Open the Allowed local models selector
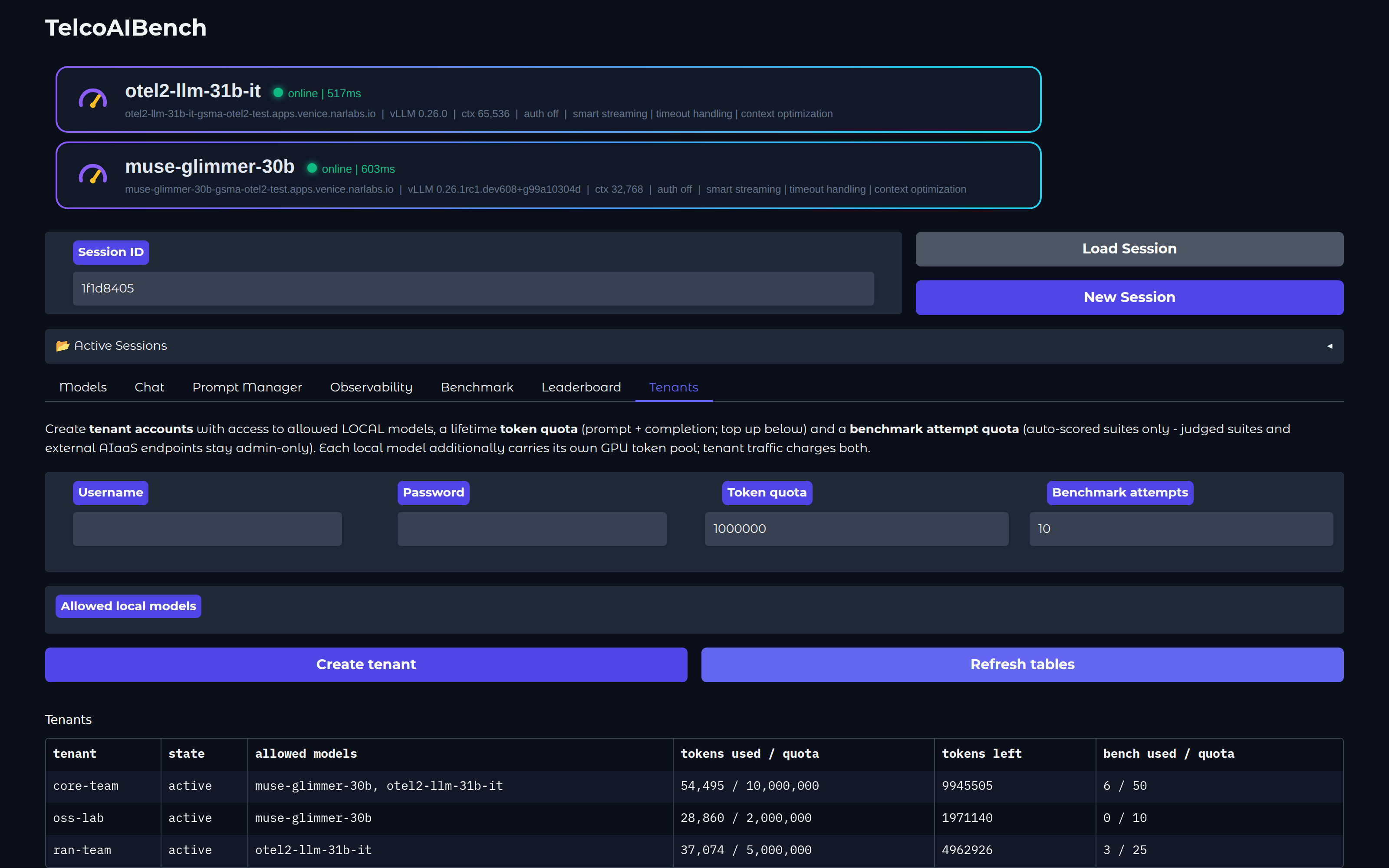The width and height of the screenshot is (1389, 868). pyautogui.click(x=694, y=610)
